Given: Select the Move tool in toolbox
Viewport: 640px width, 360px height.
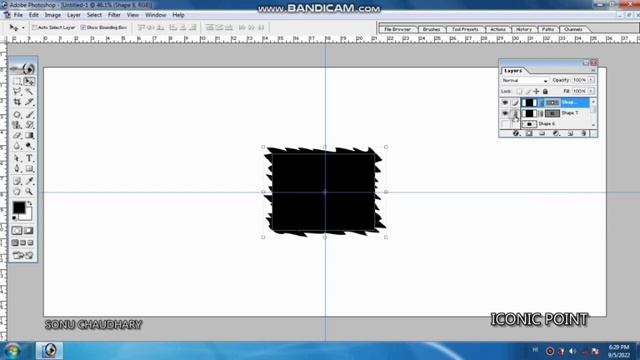Looking at the screenshot, I should 29,81.
